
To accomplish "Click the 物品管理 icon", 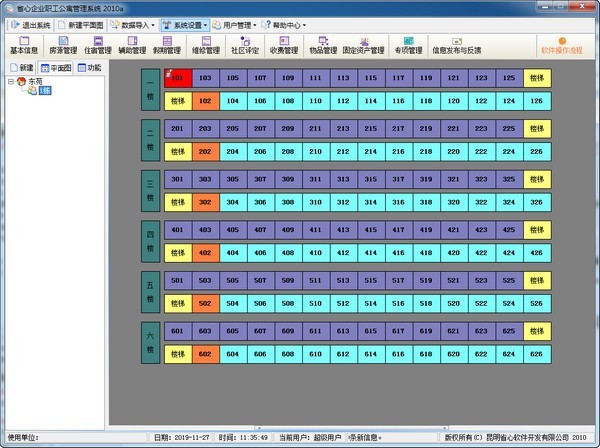I will pos(323,44).
